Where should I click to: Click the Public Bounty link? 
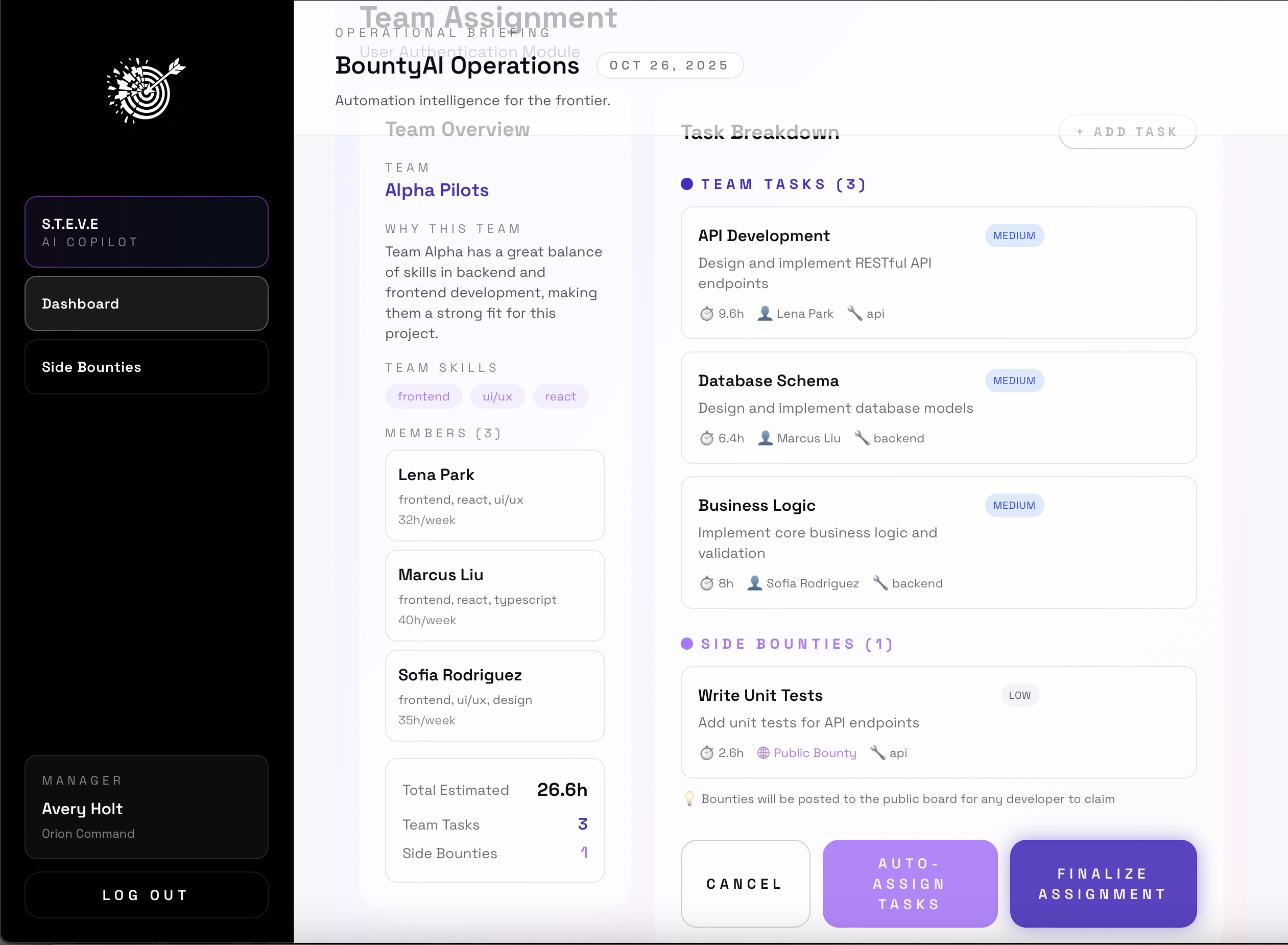(x=815, y=753)
